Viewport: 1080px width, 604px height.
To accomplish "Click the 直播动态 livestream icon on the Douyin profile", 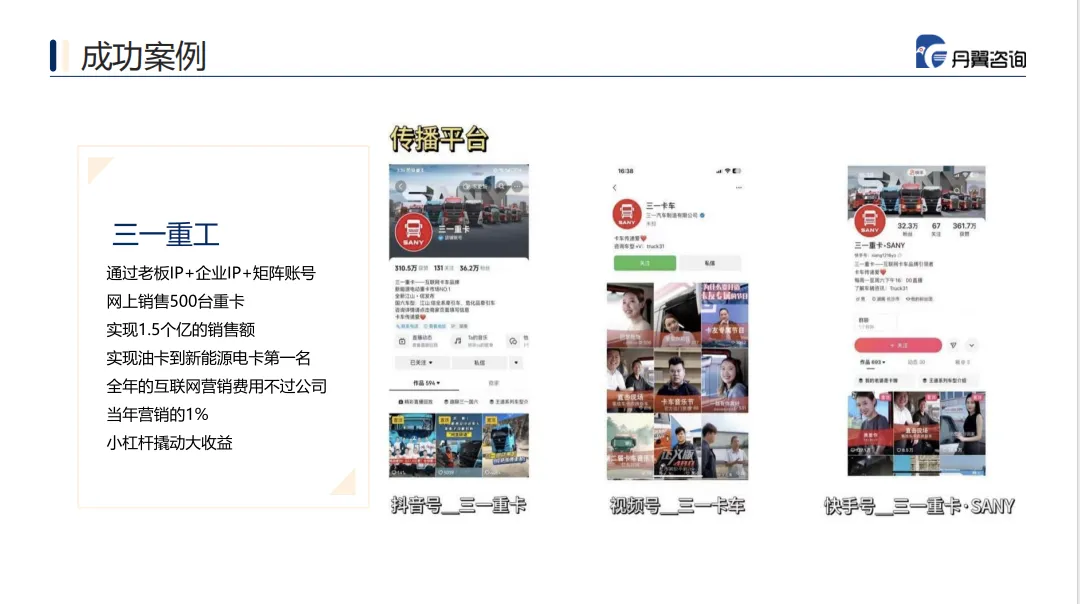I will 402,341.
